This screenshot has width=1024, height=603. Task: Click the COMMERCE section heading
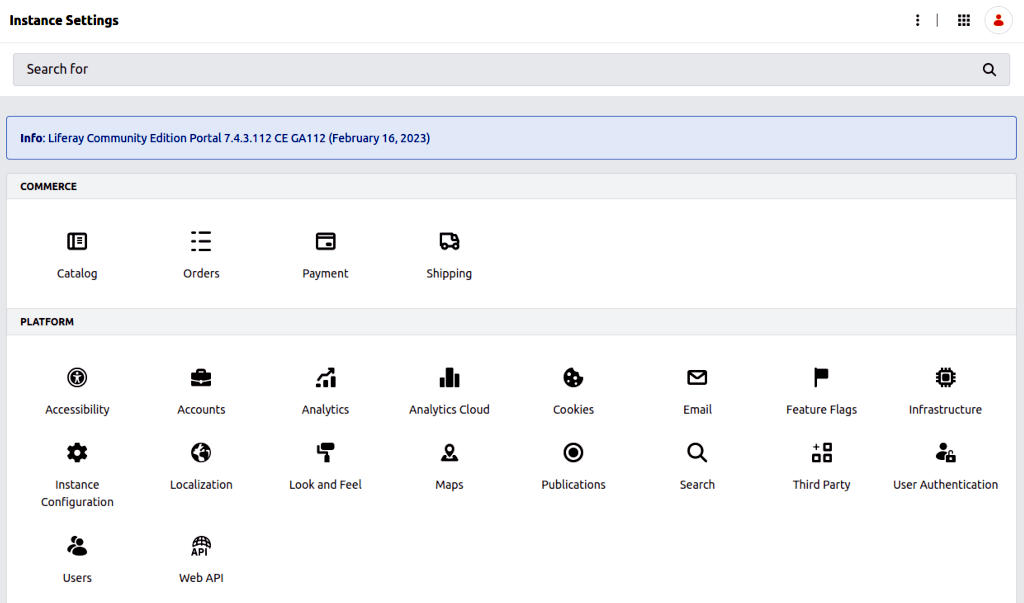point(48,186)
